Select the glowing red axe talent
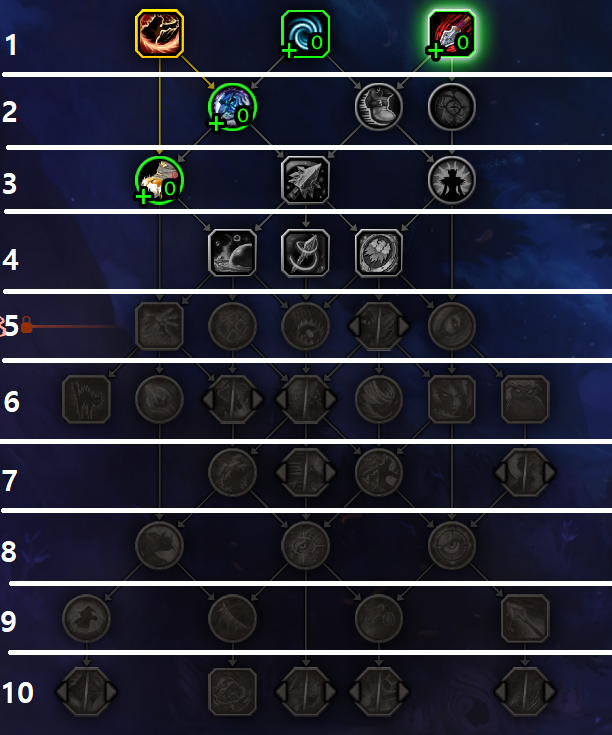612x735 pixels. coord(452,33)
